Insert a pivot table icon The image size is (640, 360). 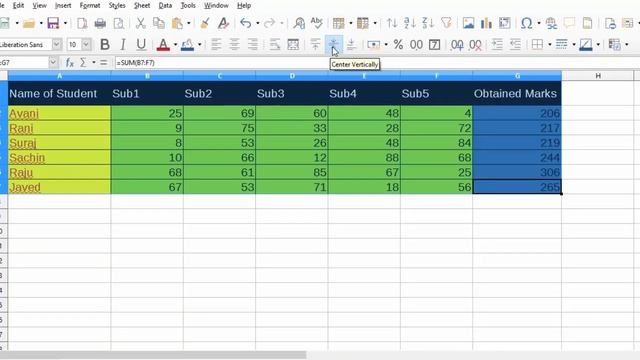504,23
